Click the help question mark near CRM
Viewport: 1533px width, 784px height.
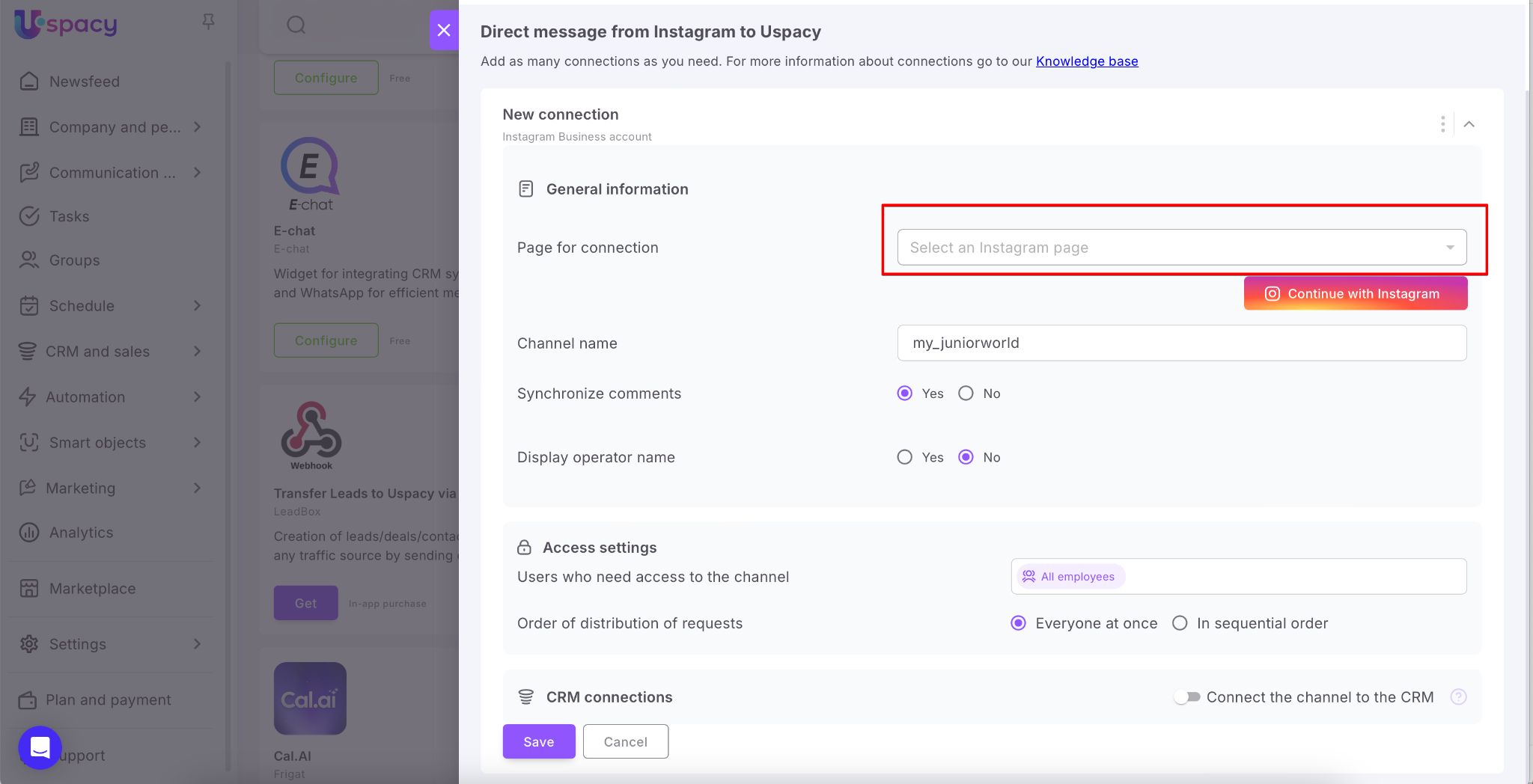(1458, 697)
